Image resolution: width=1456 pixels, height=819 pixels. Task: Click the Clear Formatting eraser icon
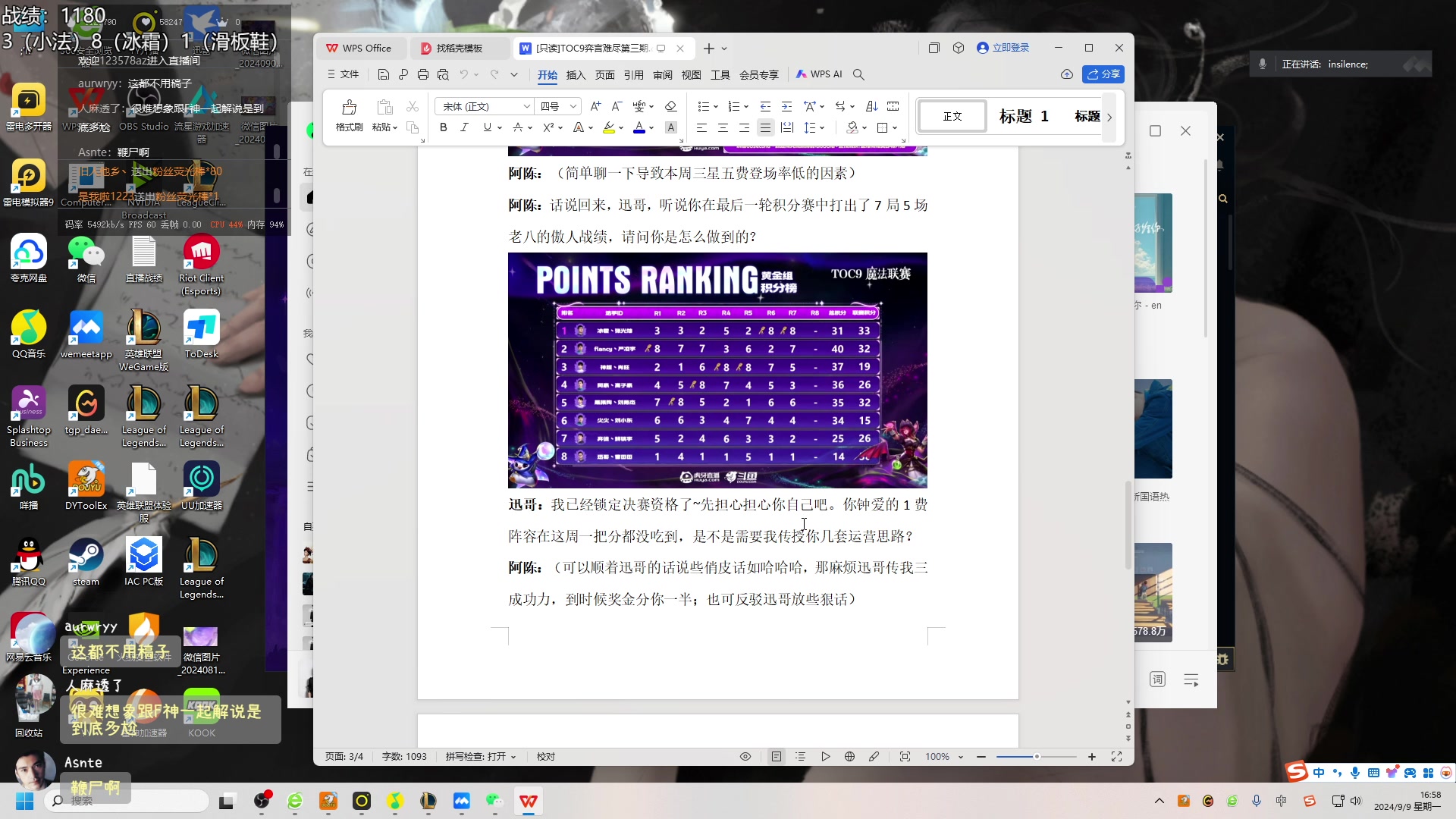pos(670,106)
